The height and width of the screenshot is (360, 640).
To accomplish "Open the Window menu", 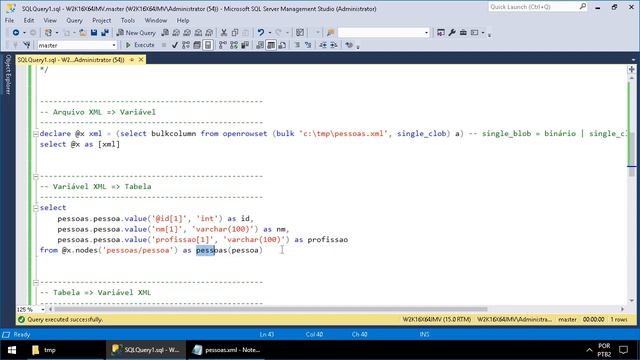I will click(x=156, y=20).
